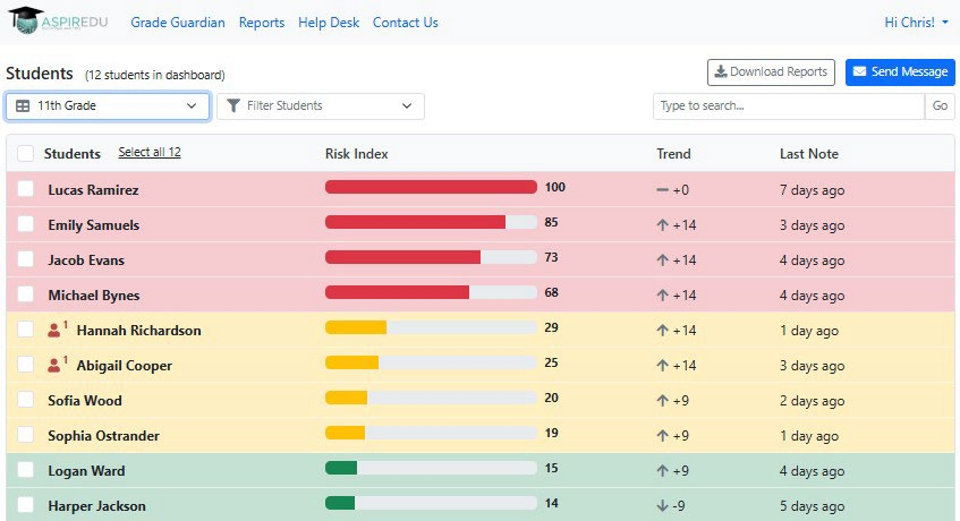Click the Go search button
The image size is (960, 521).
click(940, 106)
